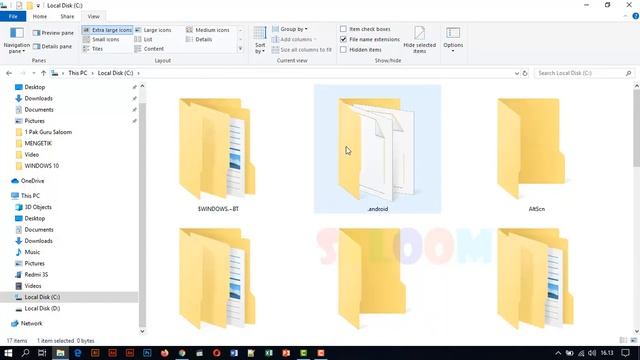Open Redmi 3S device
Image resolution: width=640 pixels, height=360 pixels.
pos(36,274)
